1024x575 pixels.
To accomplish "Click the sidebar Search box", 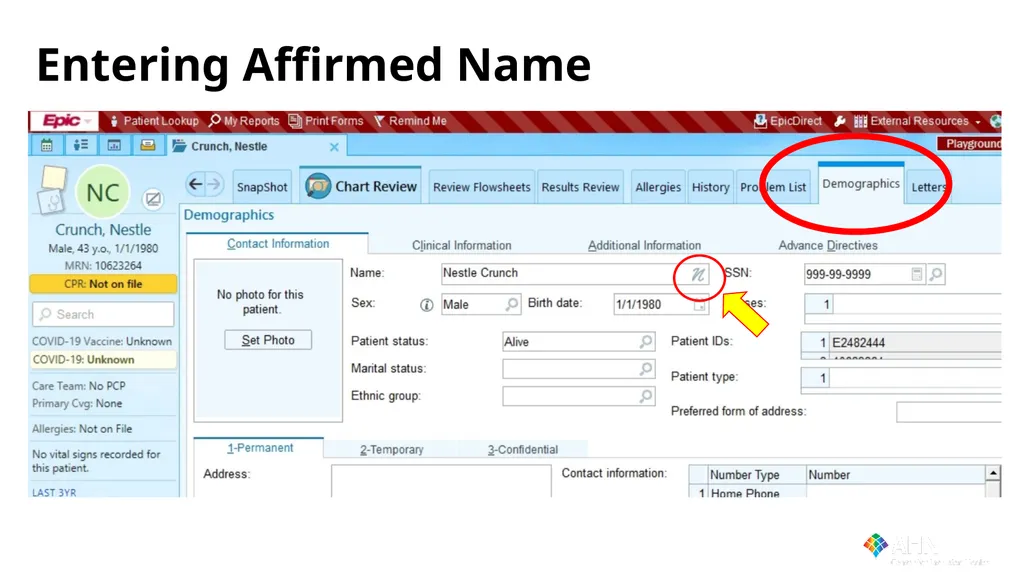I will pyautogui.click(x=103, y=314).
